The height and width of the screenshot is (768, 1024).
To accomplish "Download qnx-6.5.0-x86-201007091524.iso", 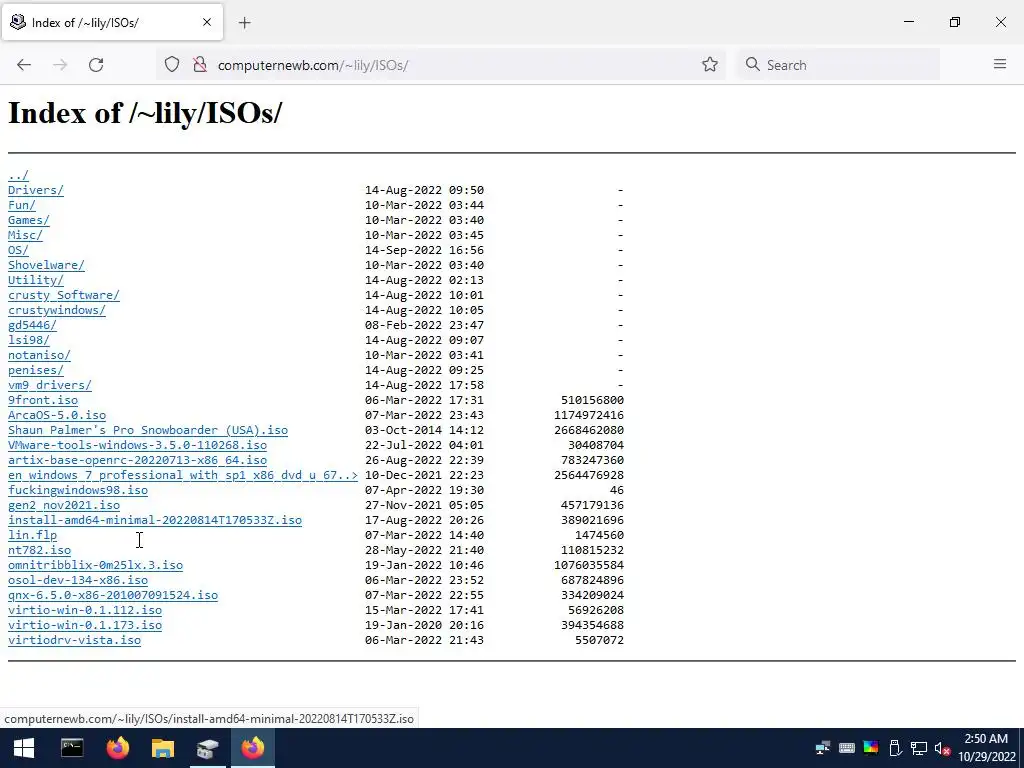I will pos(113,596).
